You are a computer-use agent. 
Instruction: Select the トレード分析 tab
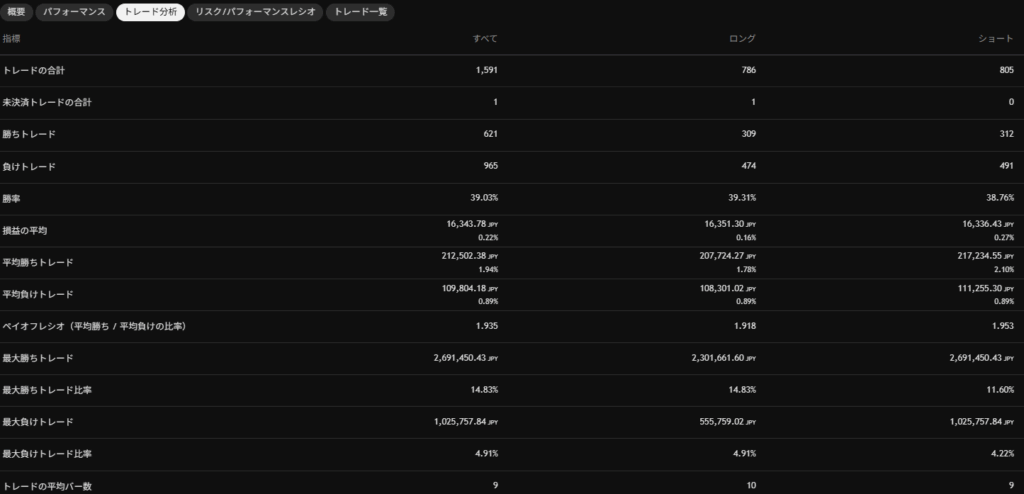coord(150,12)
